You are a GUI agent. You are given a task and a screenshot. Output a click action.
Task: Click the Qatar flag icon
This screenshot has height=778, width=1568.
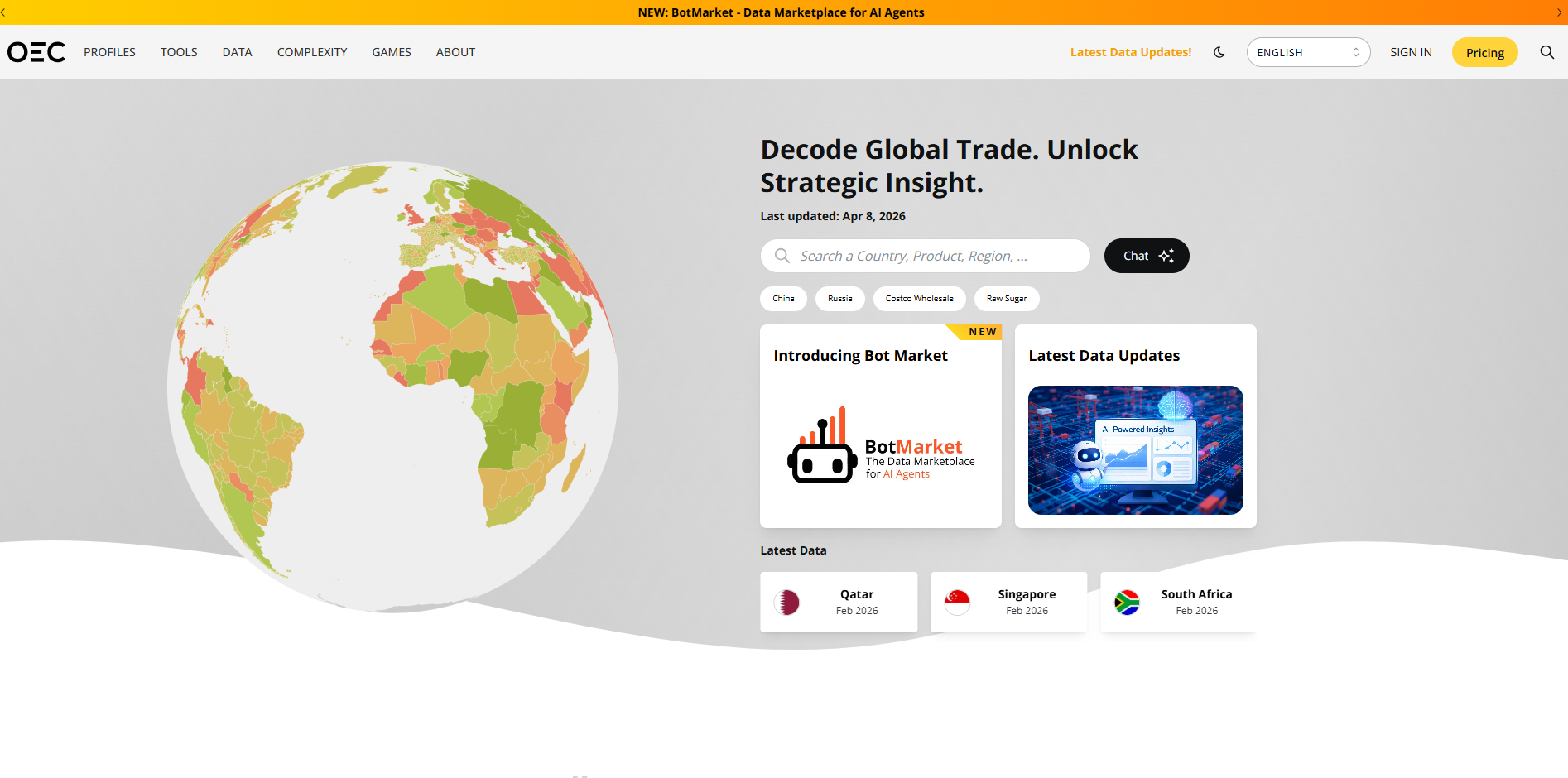click(786, 603)
